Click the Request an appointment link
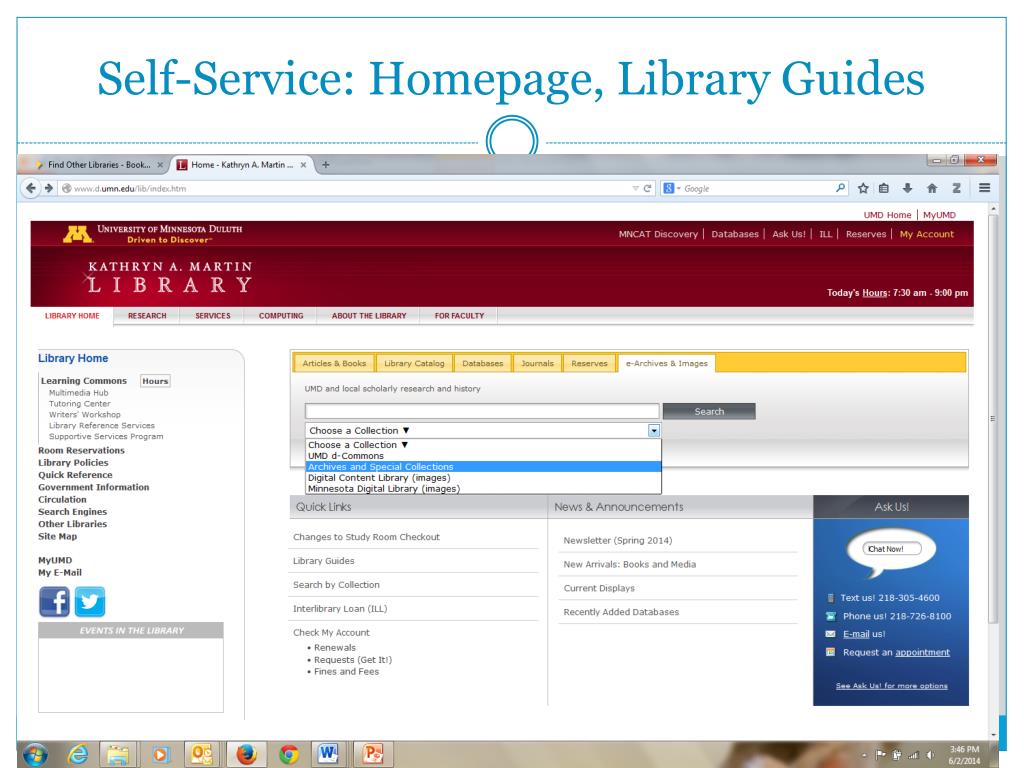Image resolution: width=1024 pixels, height=768 pixels. [922, 652]
